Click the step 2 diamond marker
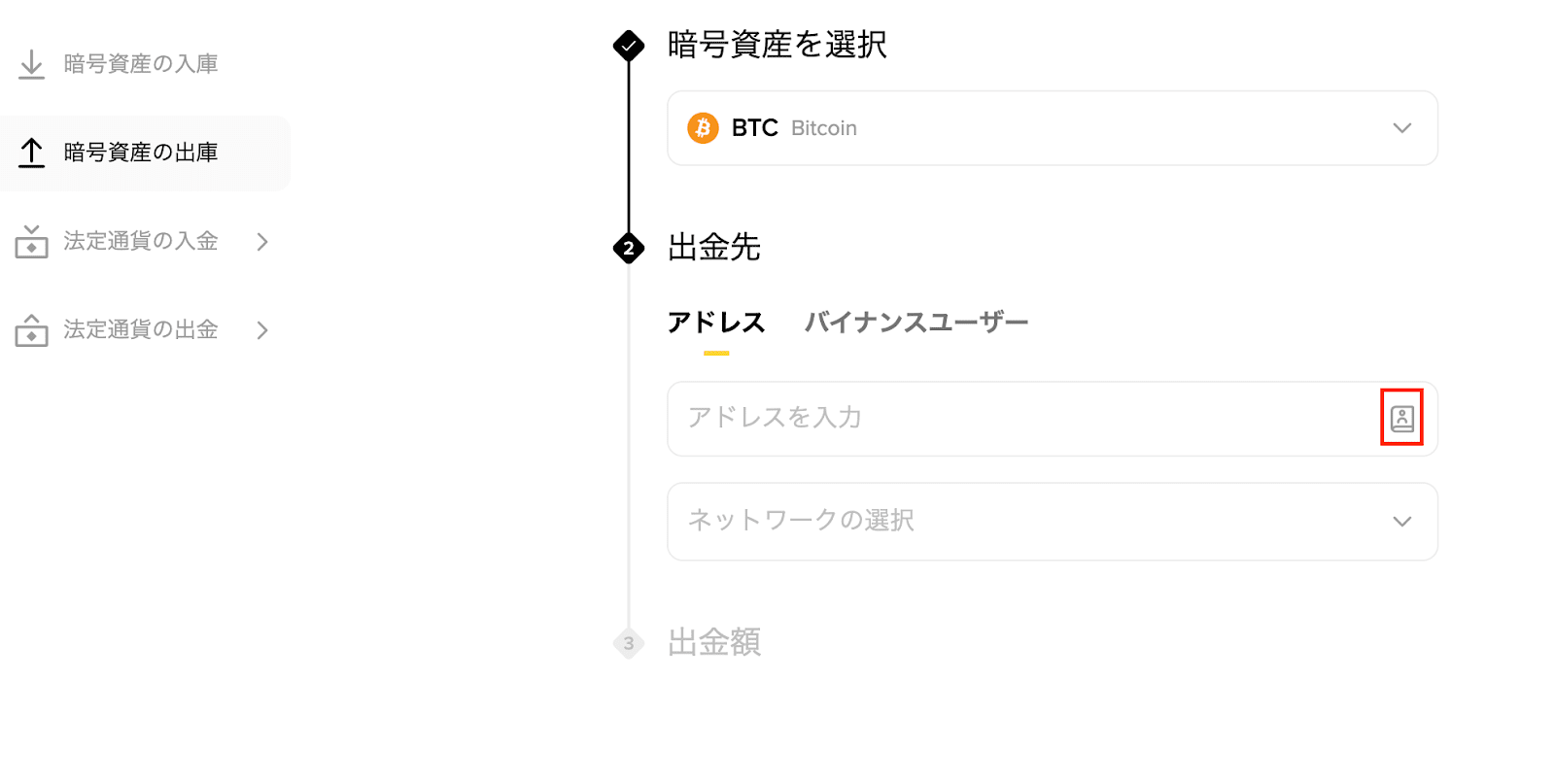This screenshot has height=784, width=1555. click(629, 249)
